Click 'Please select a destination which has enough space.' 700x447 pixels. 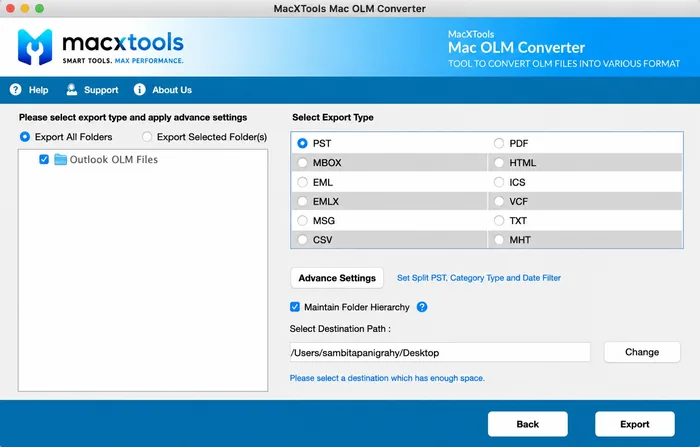coord(387,378)
